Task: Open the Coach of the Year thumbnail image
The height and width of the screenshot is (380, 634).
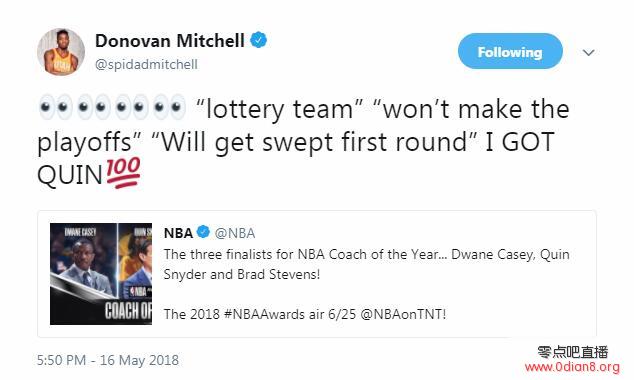Action: click(101, 274)
